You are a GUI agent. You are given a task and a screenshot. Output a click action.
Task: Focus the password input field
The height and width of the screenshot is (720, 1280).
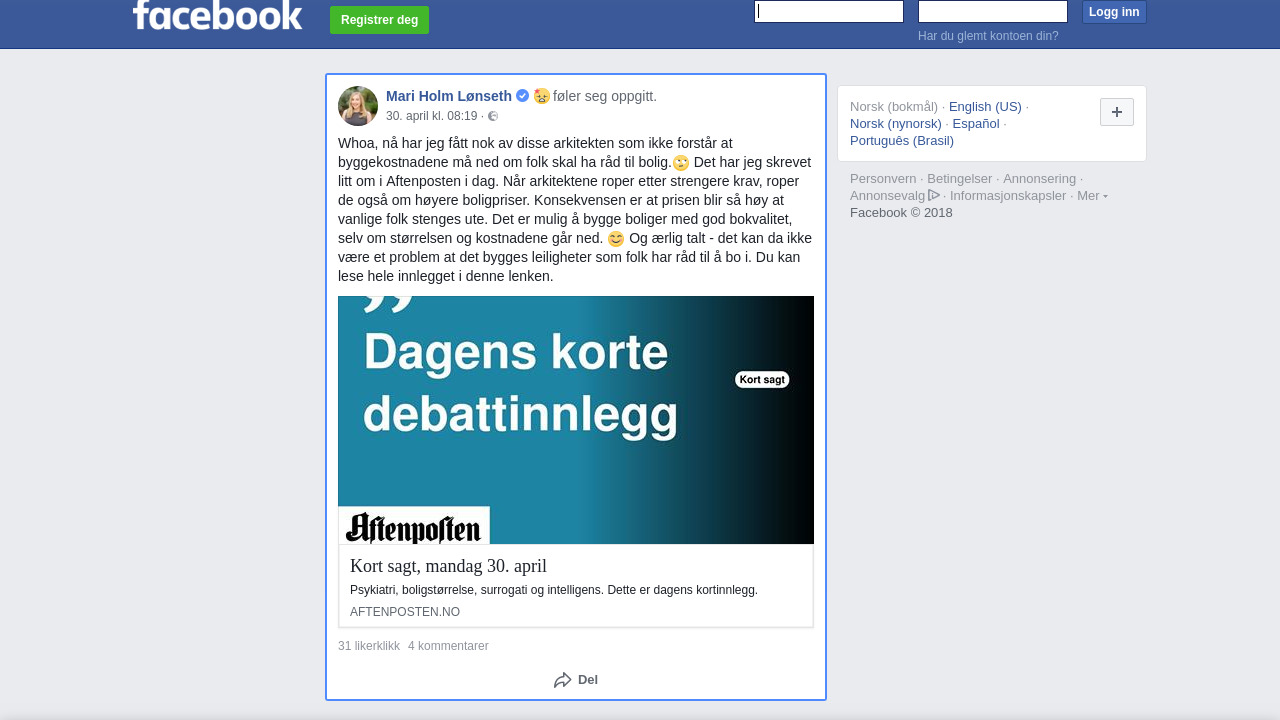[x=993, y=11]
